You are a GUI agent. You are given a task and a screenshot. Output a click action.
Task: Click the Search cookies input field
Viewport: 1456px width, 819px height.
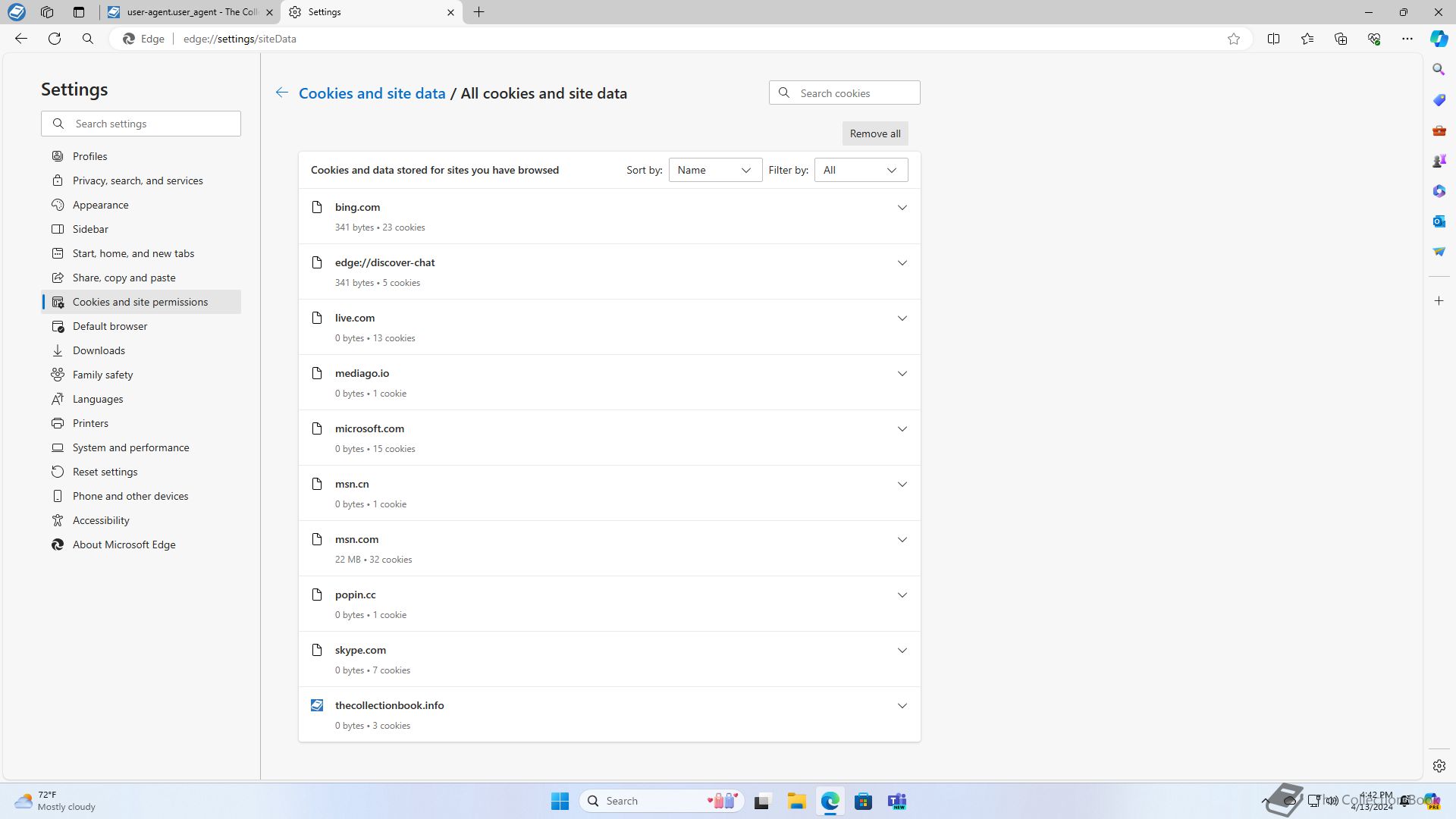[855, 93]
